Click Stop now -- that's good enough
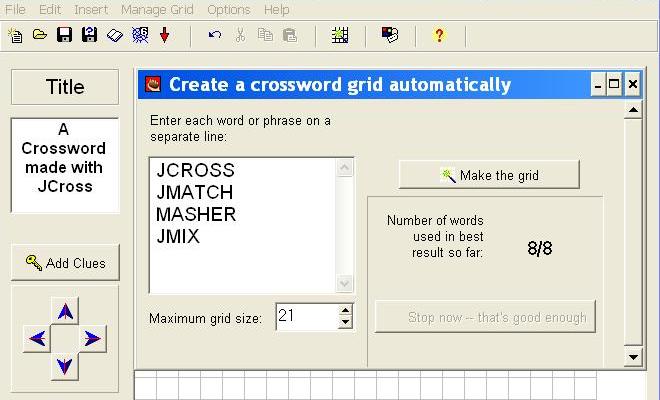 485,317
